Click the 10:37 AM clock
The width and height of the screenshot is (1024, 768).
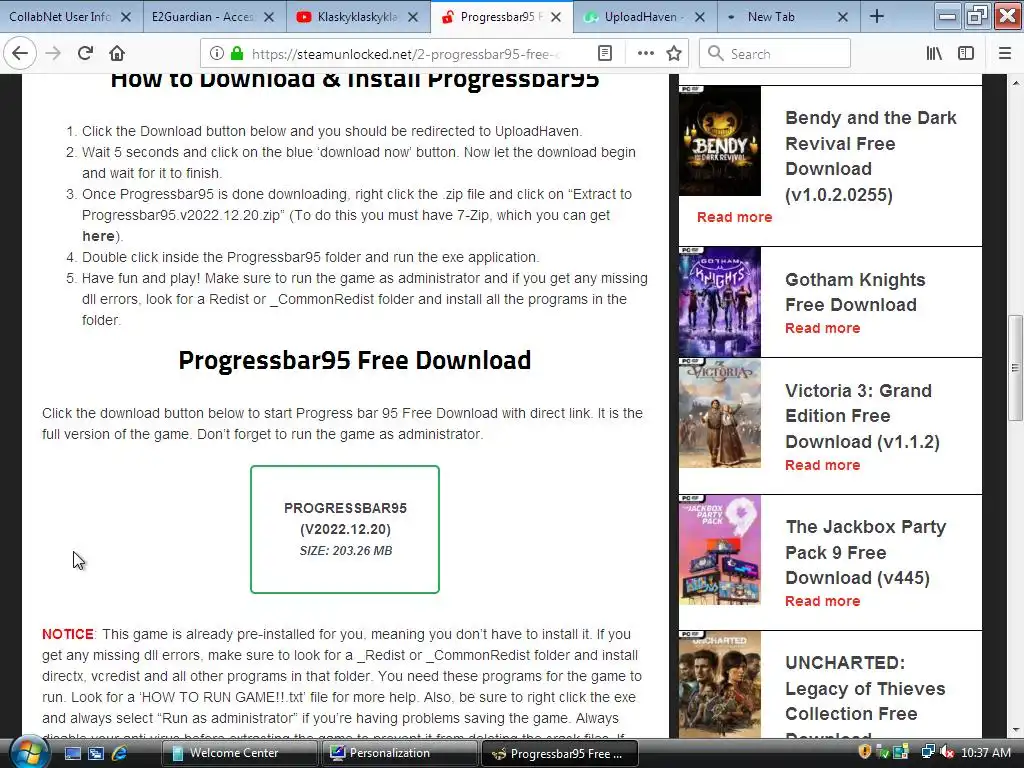pos(985,753)
